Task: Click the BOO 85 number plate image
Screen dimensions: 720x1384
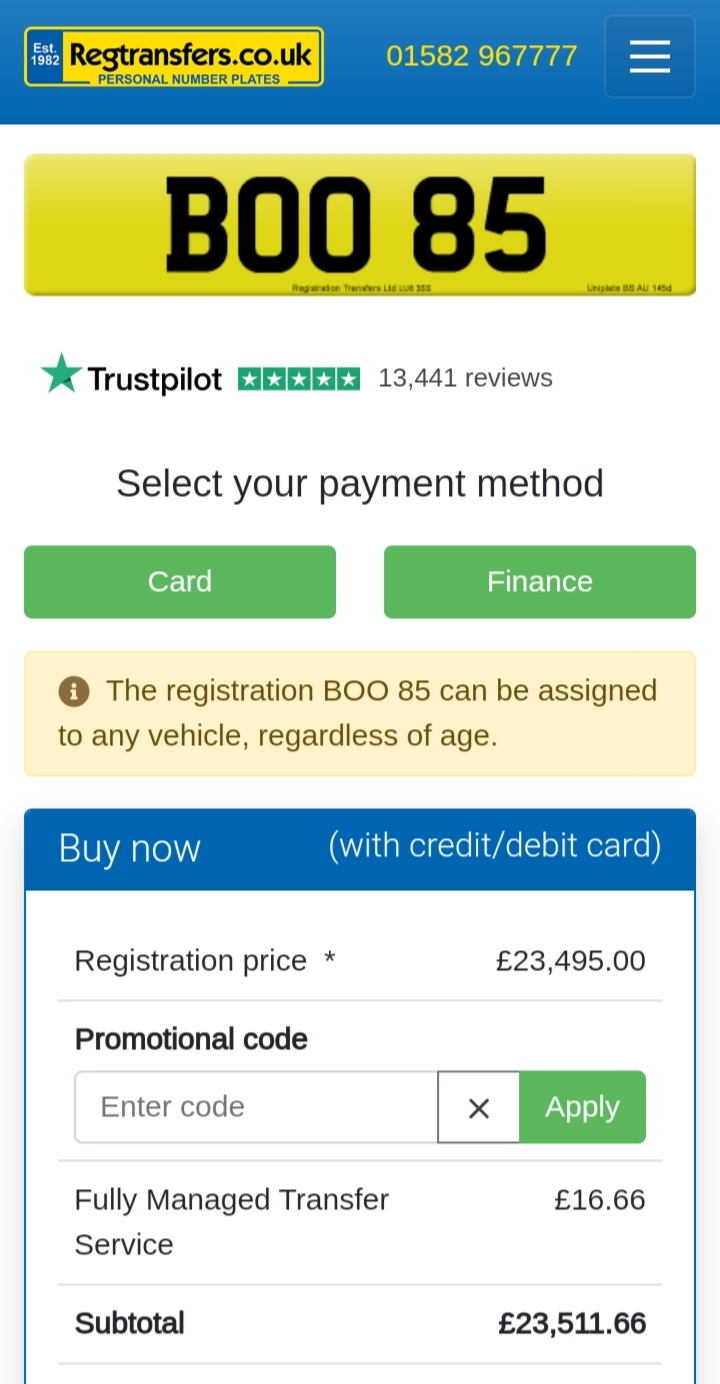Action: 360,225
